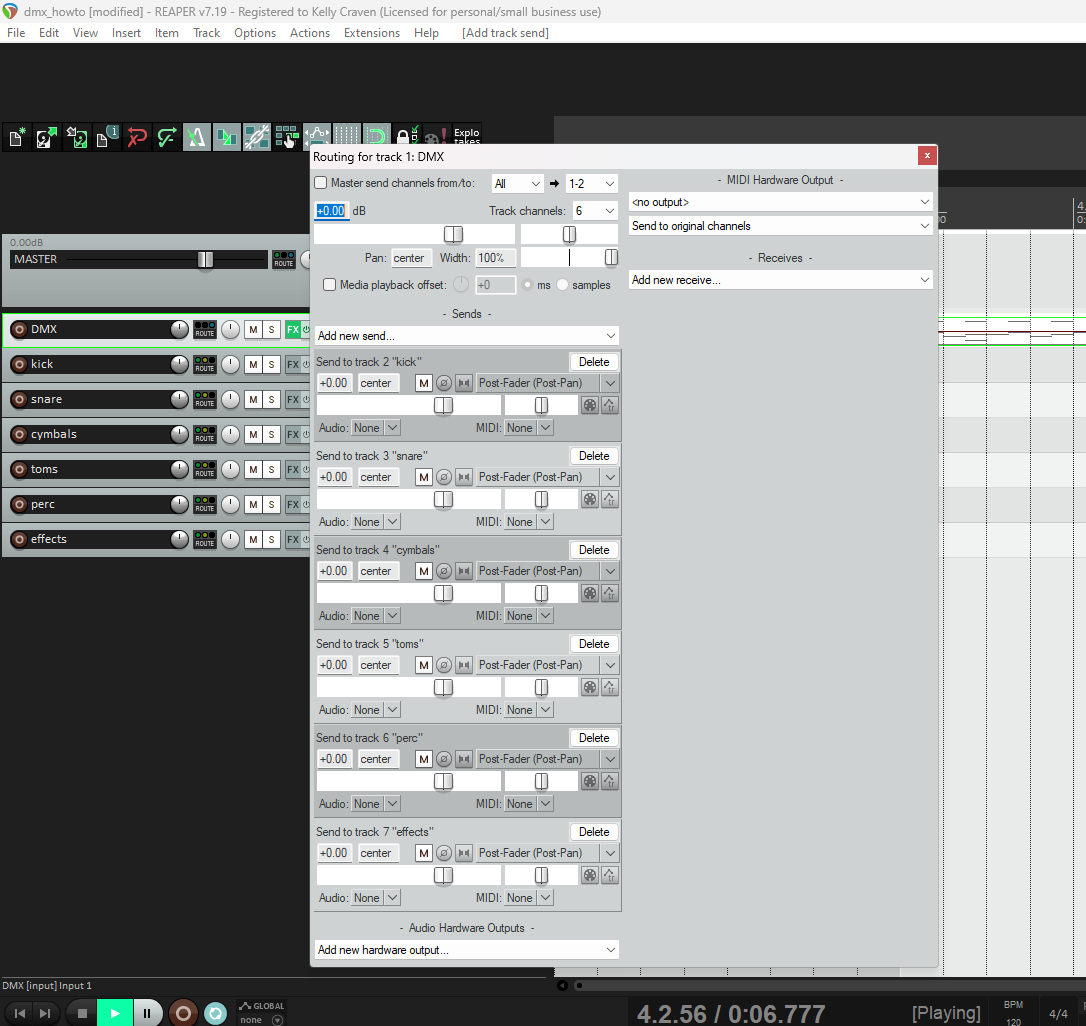This screenshot has height=1026, width=1086.
Task: Toggle mono for send to kick
Action: pos(464,383)
